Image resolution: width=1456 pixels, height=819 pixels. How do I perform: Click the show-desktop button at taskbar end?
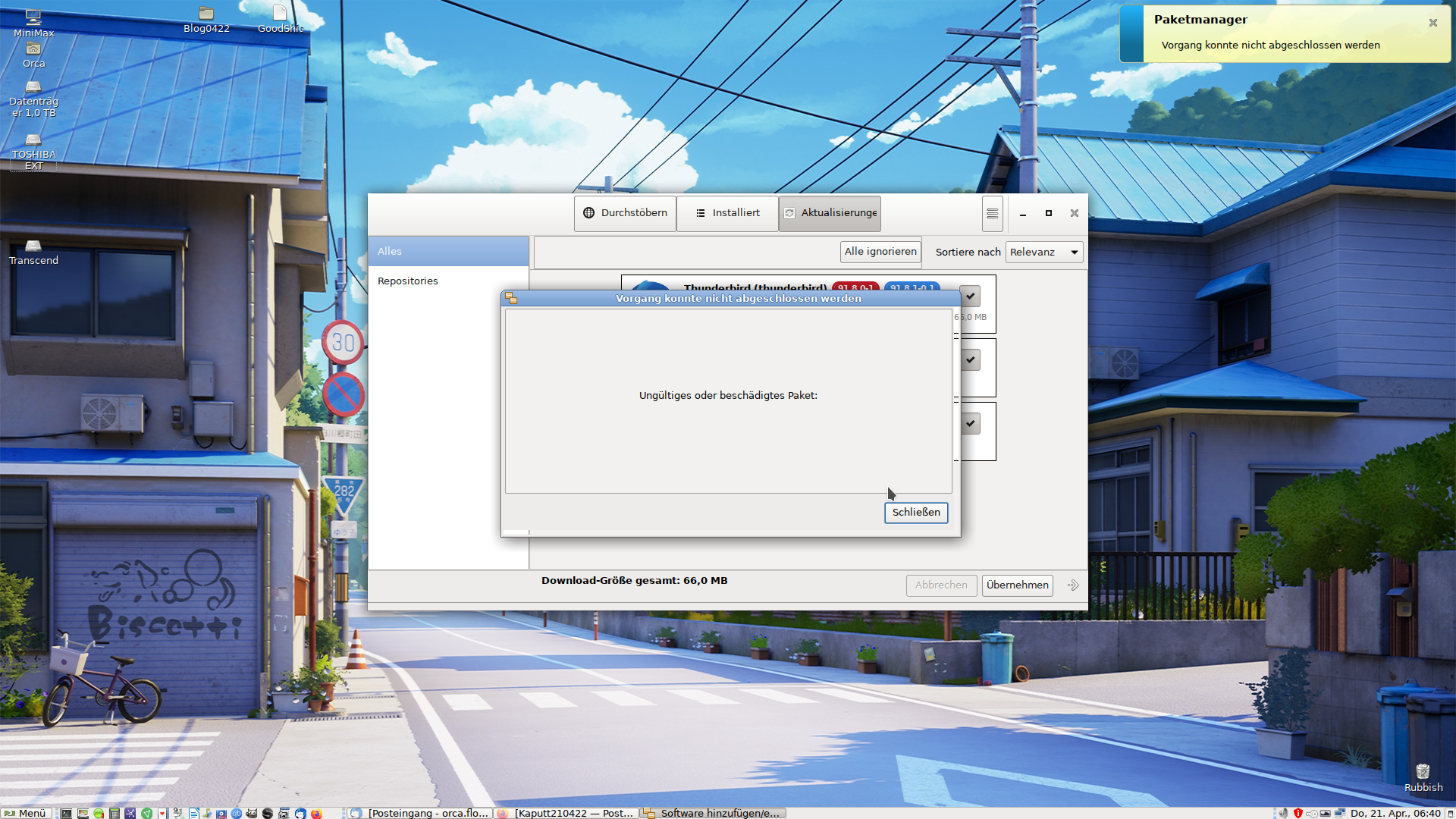pos(1449,814)
